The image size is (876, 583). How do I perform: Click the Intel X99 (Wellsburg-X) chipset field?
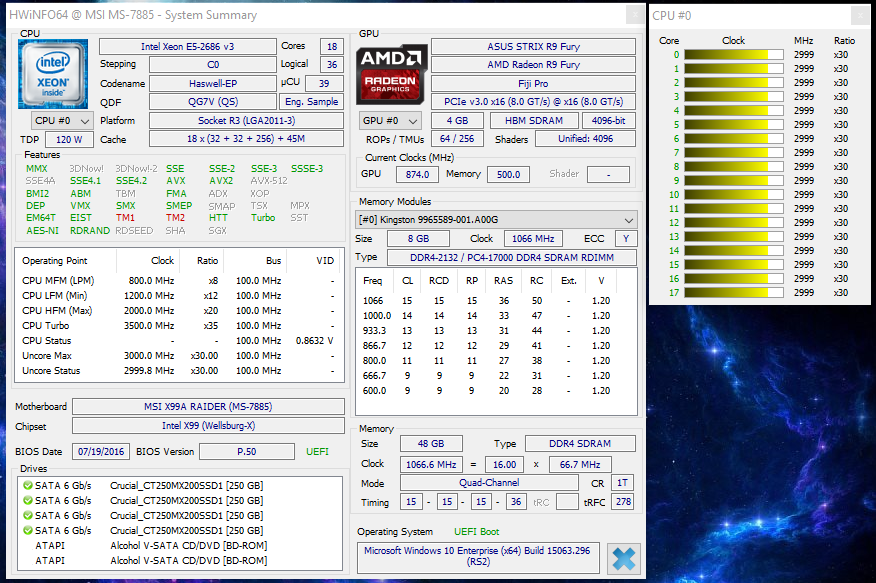[208, 426]
